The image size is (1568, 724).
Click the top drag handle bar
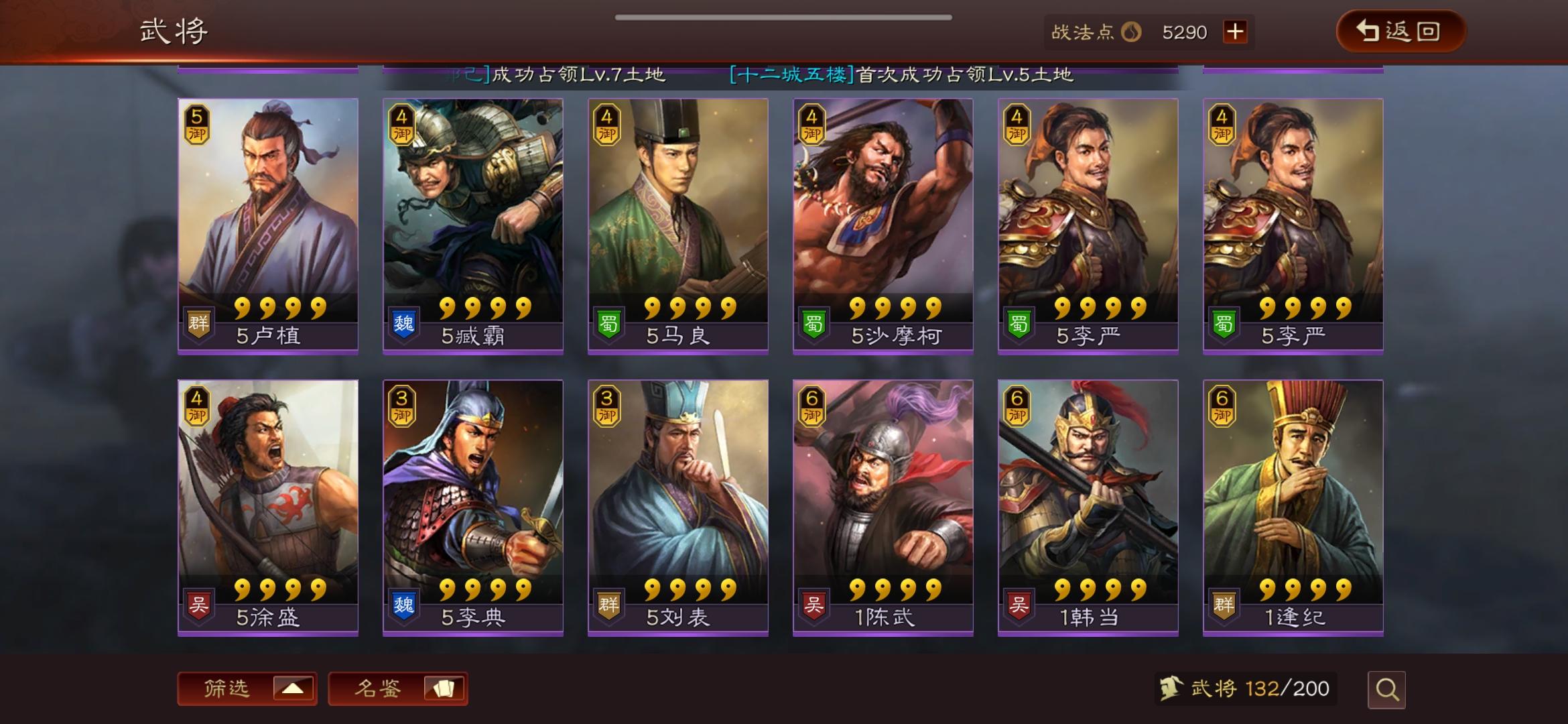tap(783, 17)
